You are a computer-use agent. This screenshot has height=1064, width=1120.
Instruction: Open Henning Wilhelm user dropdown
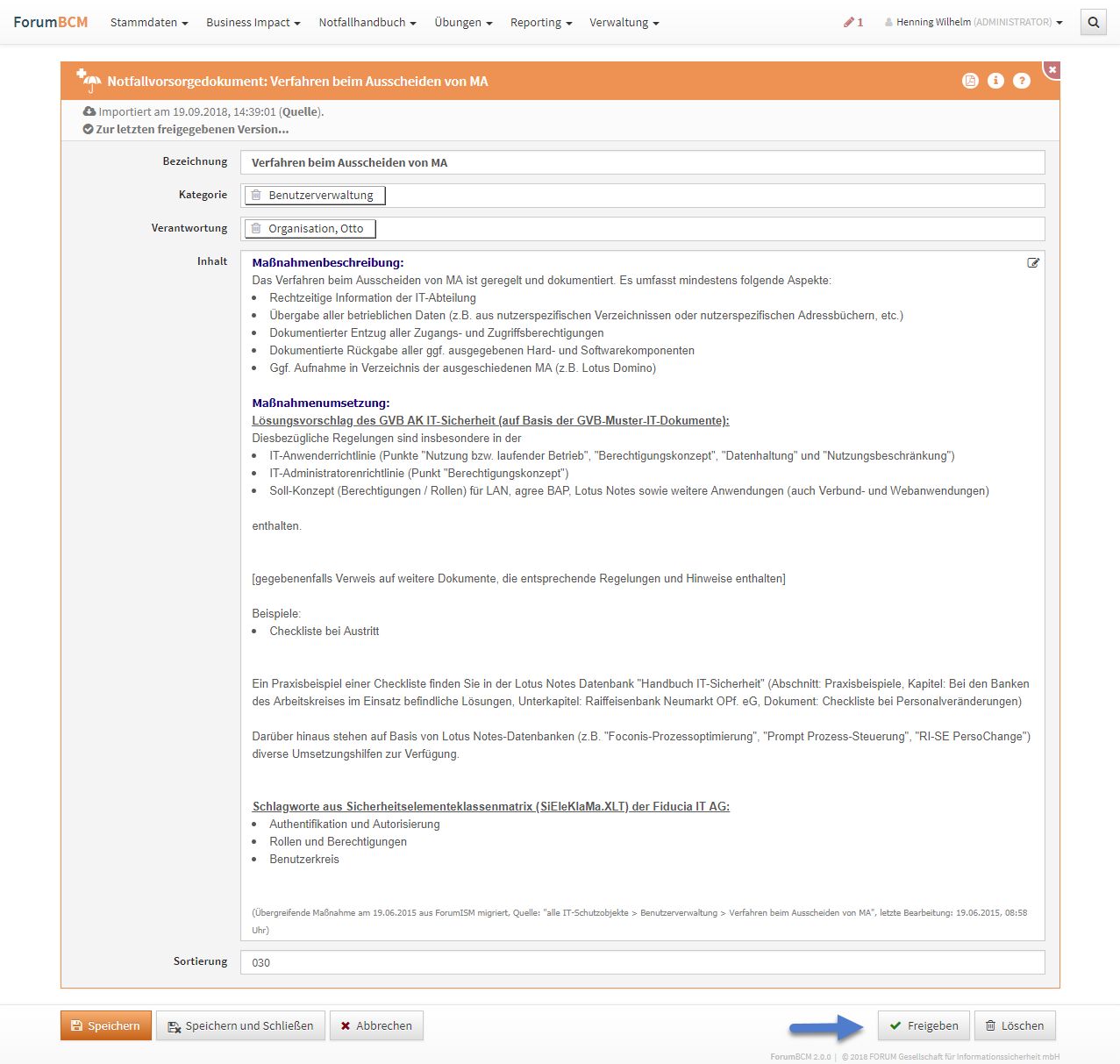coord(974,22)
